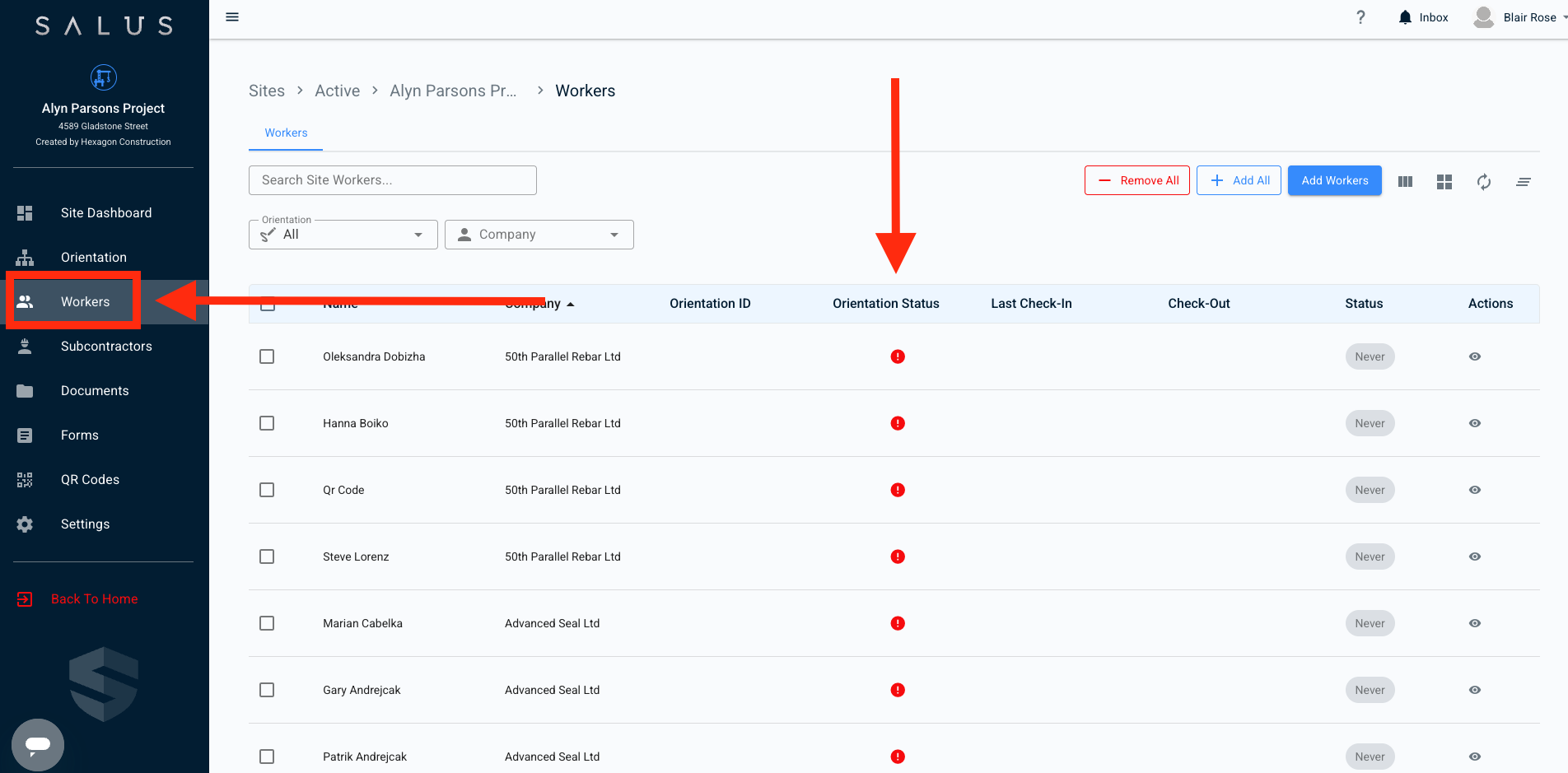Open the Inbox notifications bell
1568x773 pixels.
click(x=1405, y=17)
